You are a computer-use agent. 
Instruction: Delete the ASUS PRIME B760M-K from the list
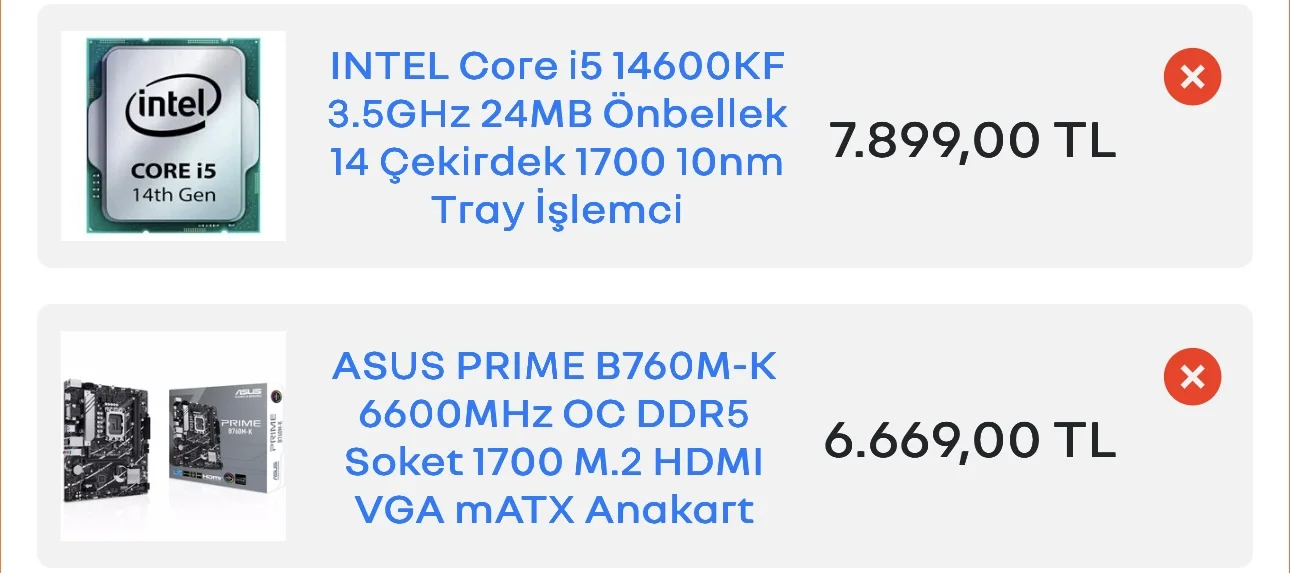coord(1192,377)
